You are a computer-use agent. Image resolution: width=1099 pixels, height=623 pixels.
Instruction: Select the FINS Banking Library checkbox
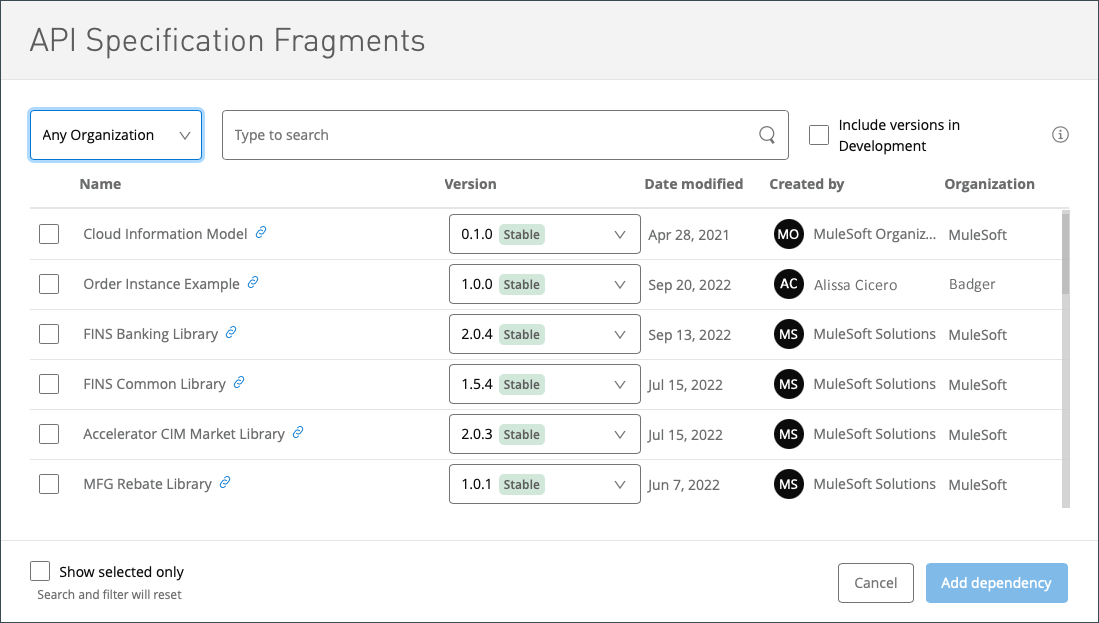pyautogui.click(x=49, y=334)
